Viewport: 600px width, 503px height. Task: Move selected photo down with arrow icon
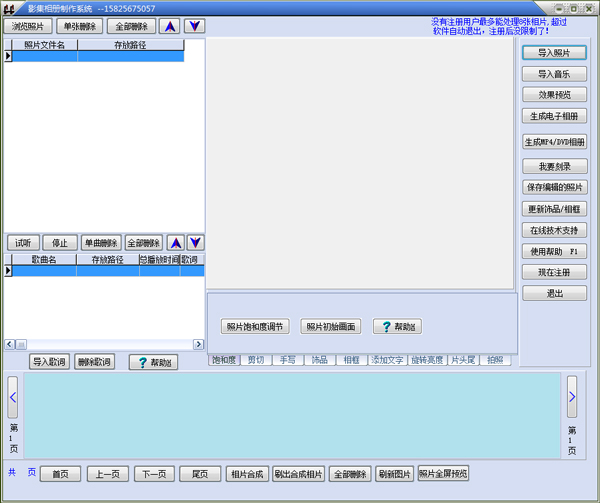[x=195, y=26]
